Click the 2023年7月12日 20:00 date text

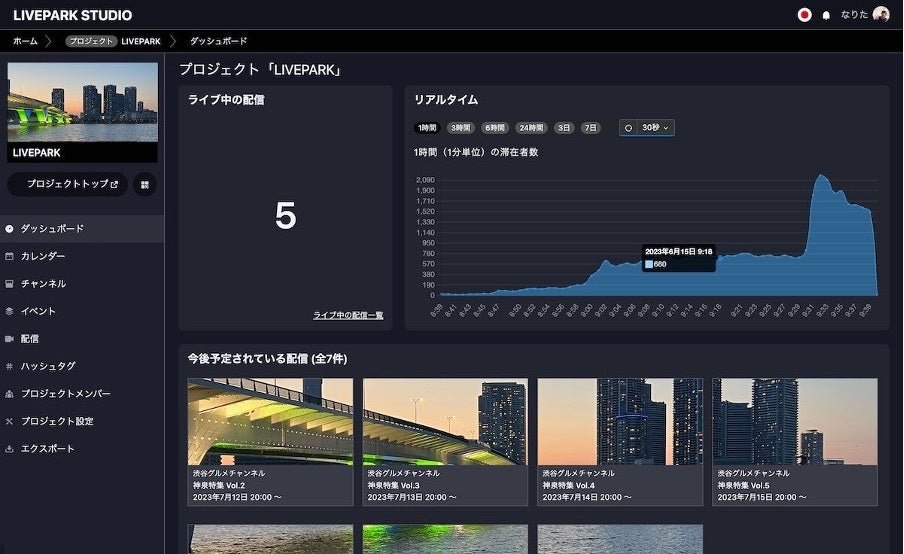(x=237, y=497)
